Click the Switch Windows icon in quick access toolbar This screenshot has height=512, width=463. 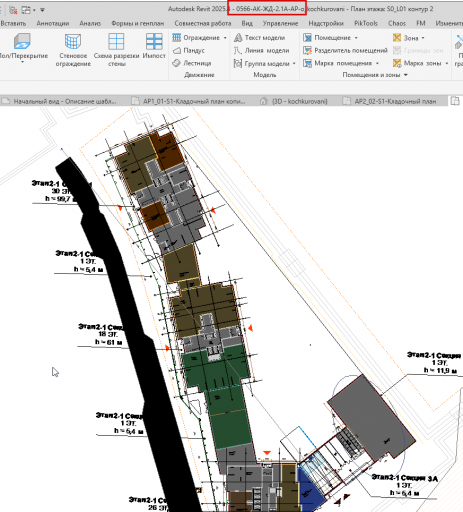tap(26, 10)
